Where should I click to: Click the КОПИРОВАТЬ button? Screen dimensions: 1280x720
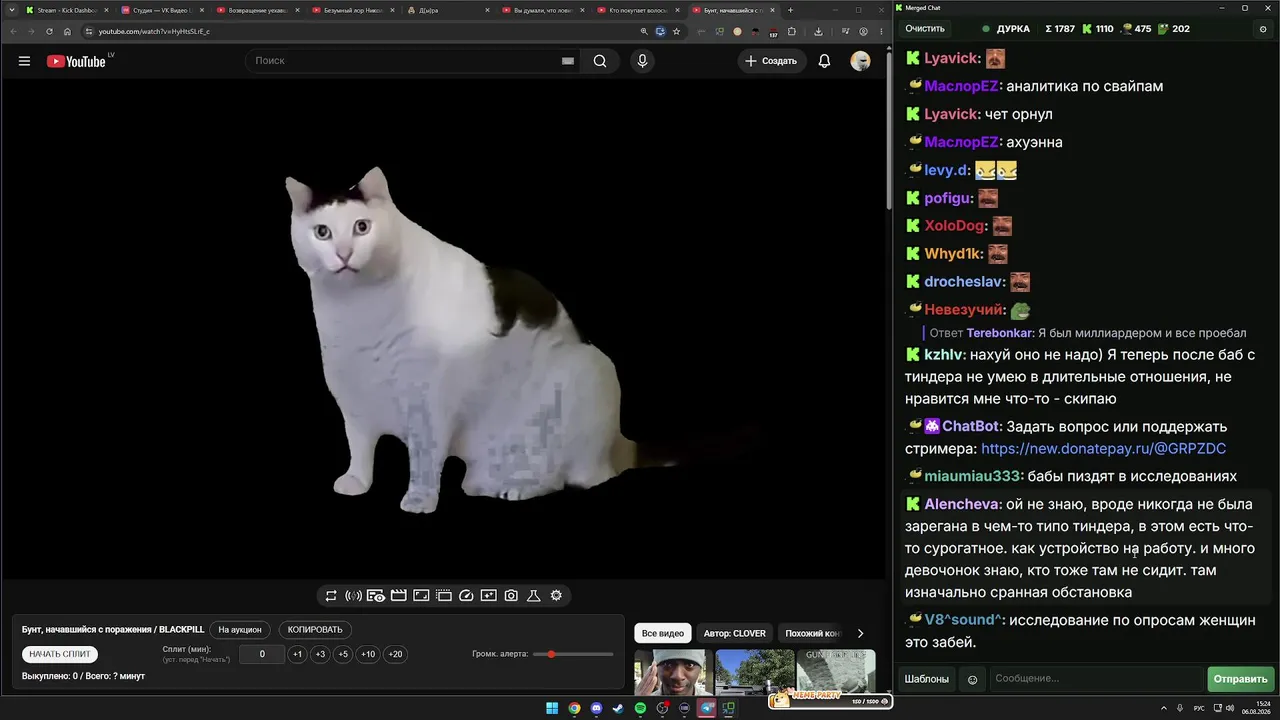click(x=315, y=630)
